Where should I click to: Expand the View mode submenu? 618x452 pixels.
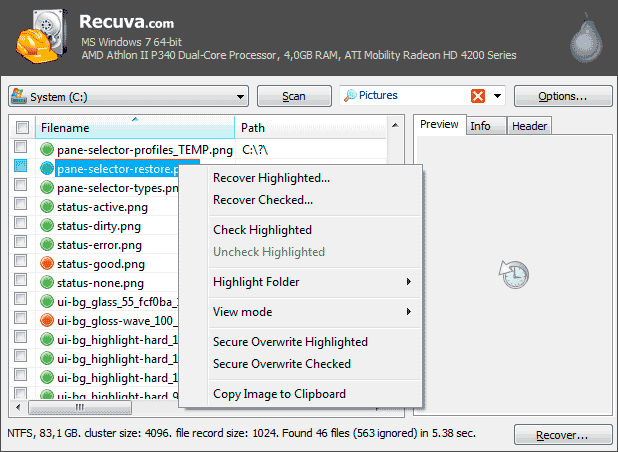[x=409, y=312]
